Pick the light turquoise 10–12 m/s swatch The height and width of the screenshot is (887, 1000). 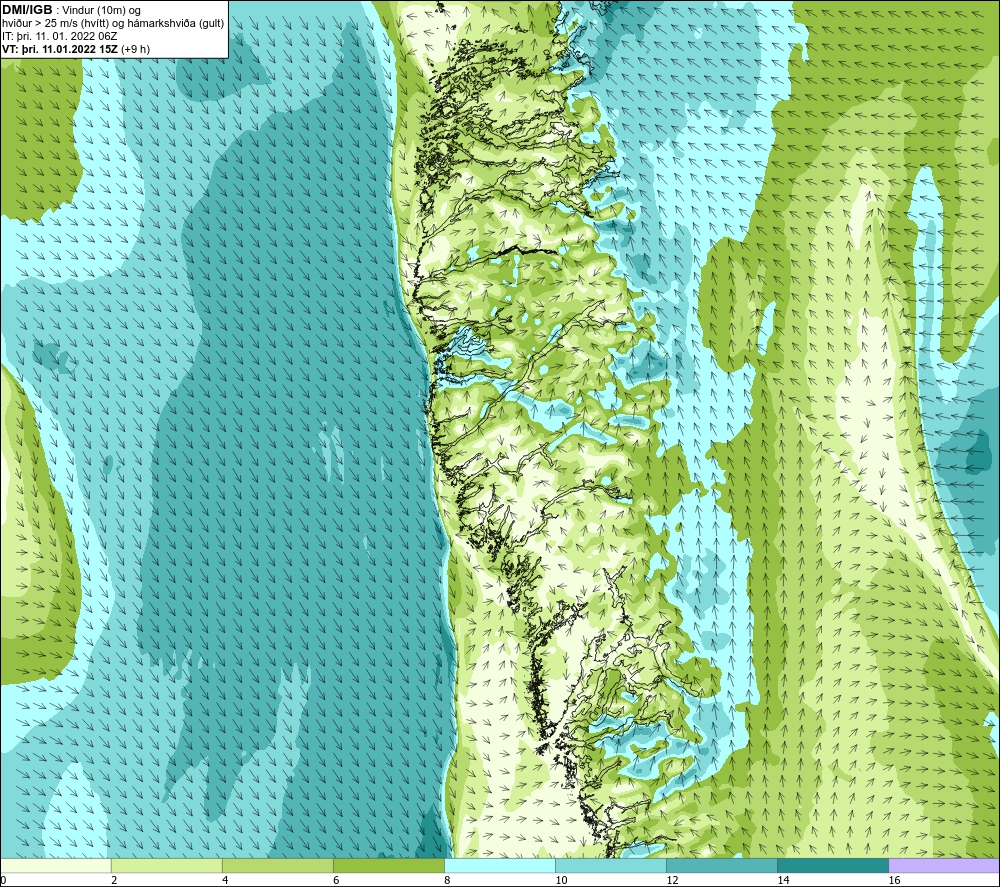point(610,866)
